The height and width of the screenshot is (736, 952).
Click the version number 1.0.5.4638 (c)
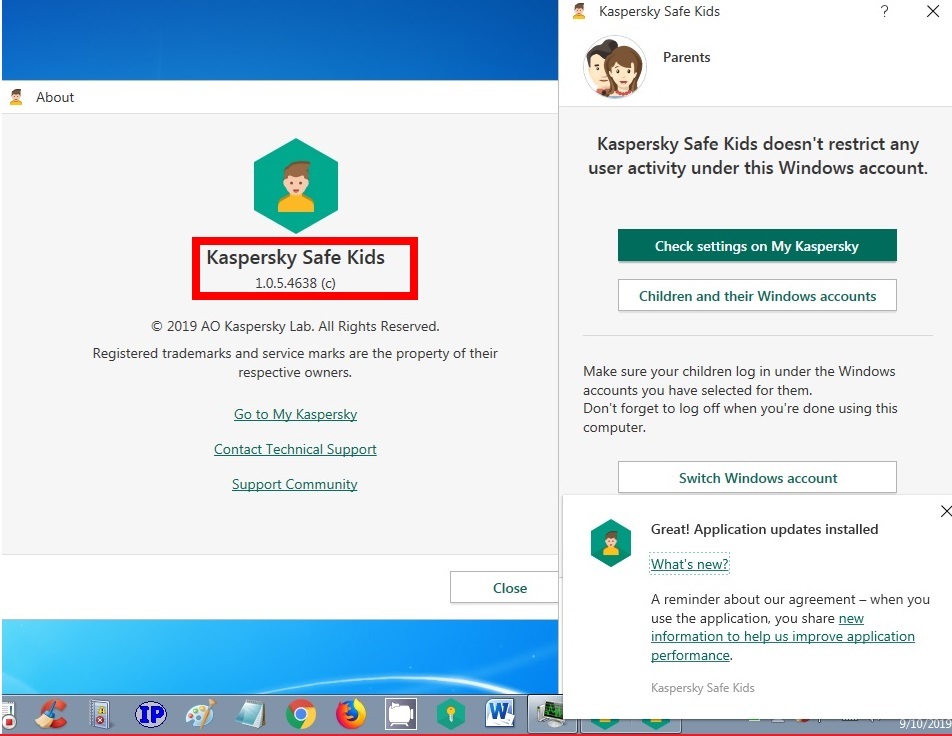[x=295, y=283]
